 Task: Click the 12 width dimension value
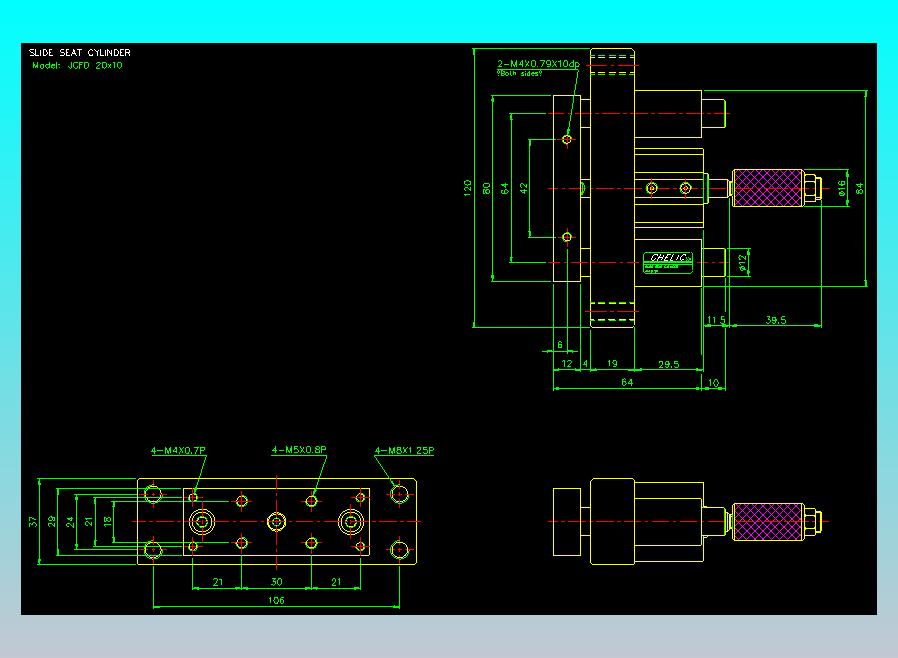(567, 363)
